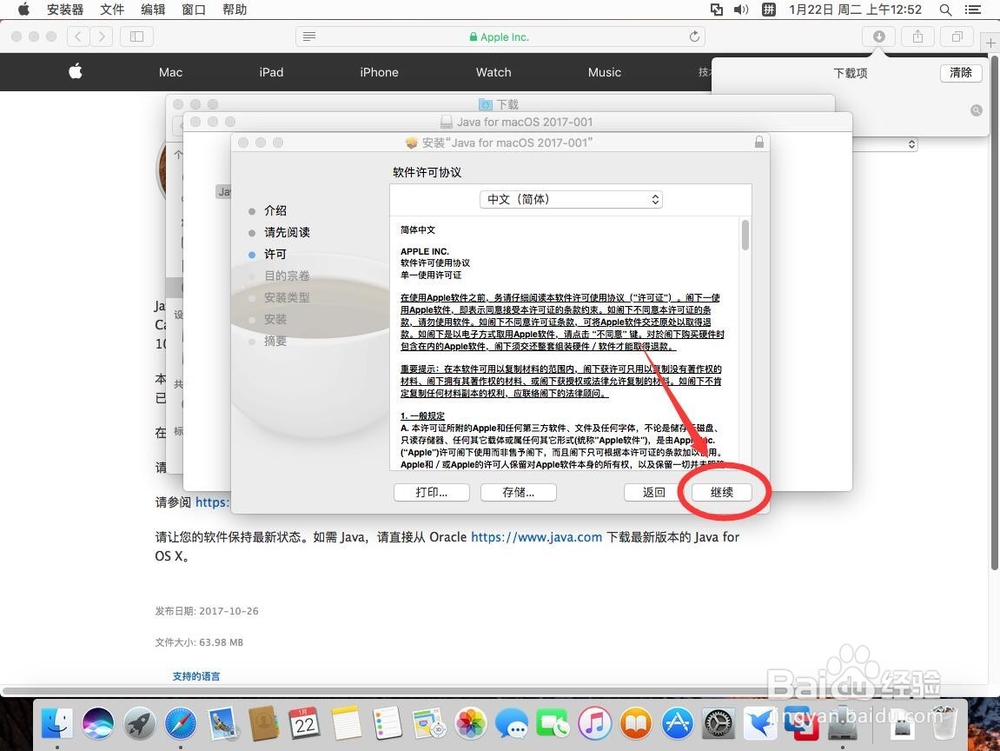
Task: Click the Safari share icon
Action: click(917, 36)
